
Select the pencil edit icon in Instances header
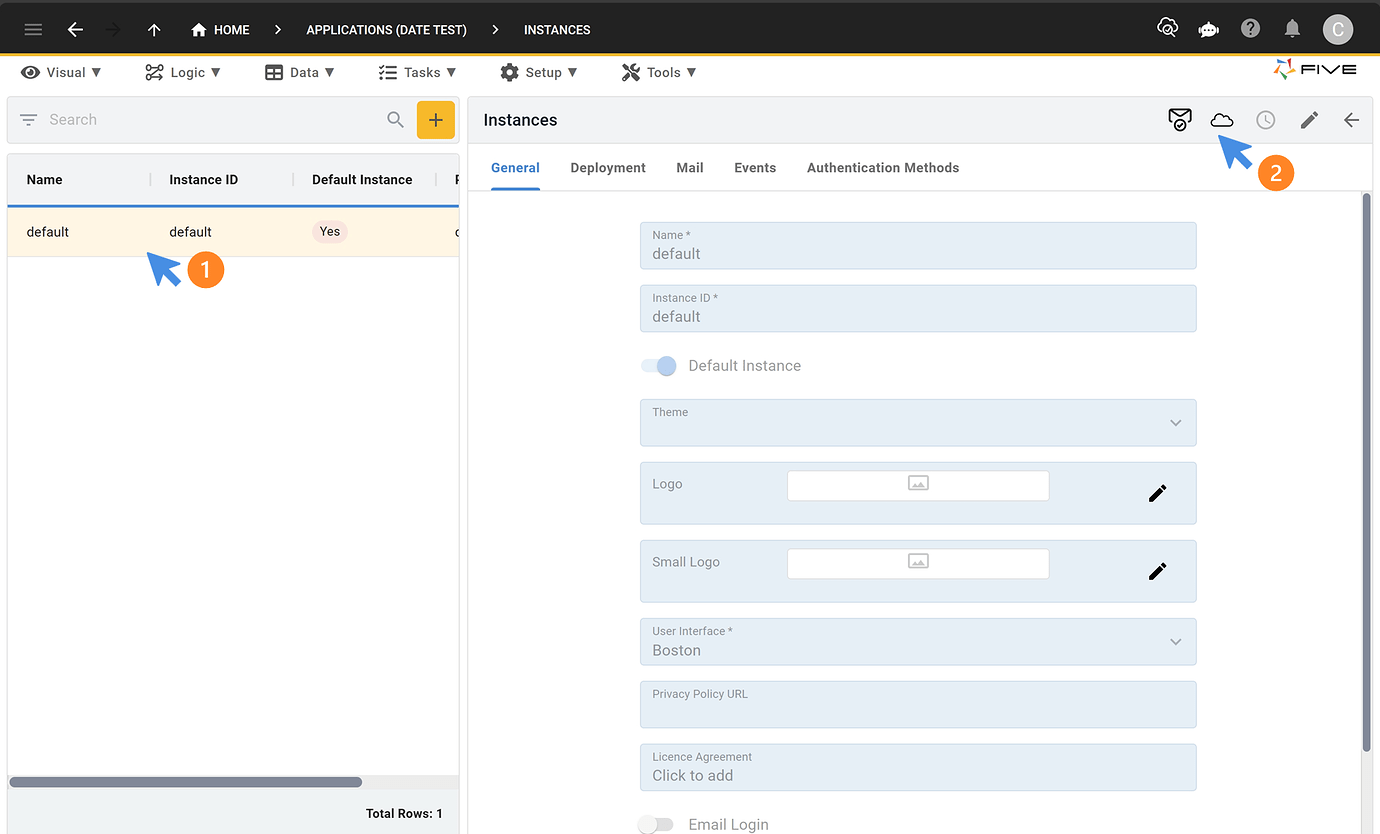click(1309, 119)
